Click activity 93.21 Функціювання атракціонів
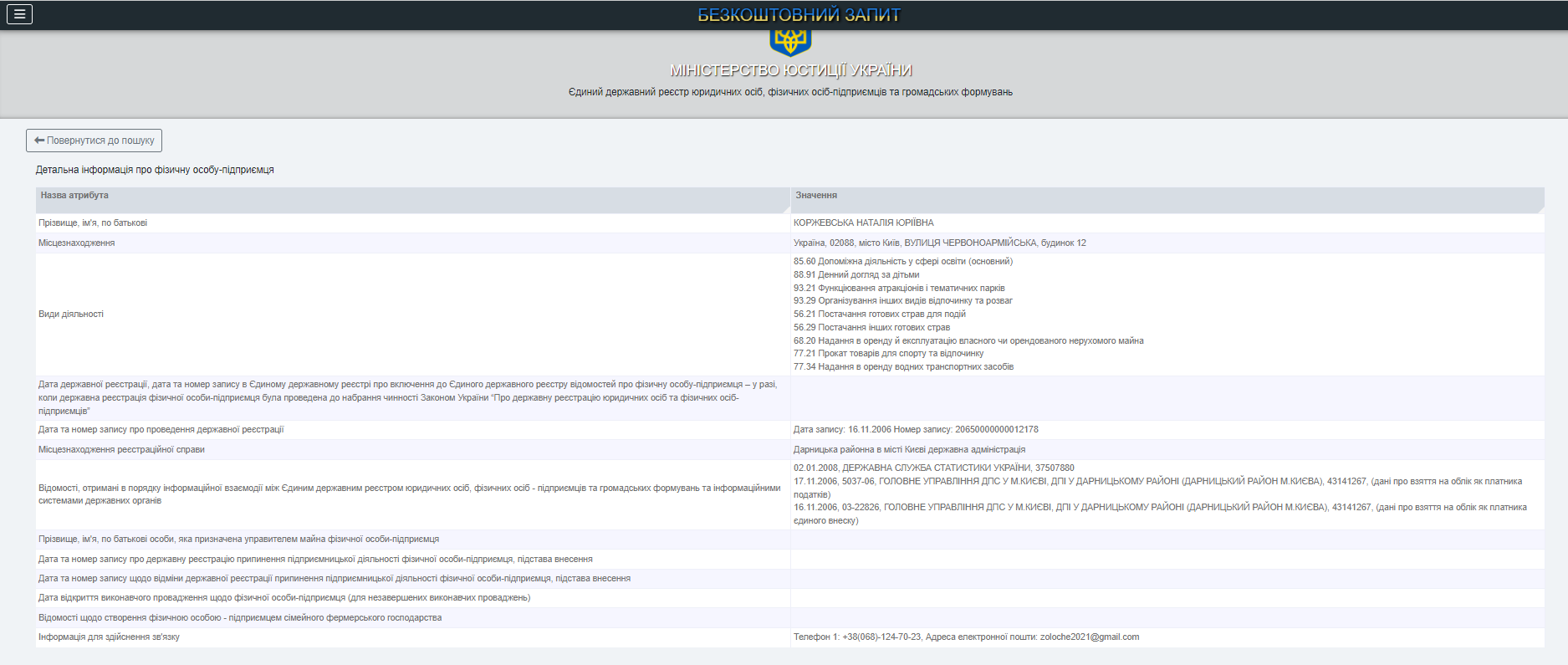1568x665 pixels. 899,288
